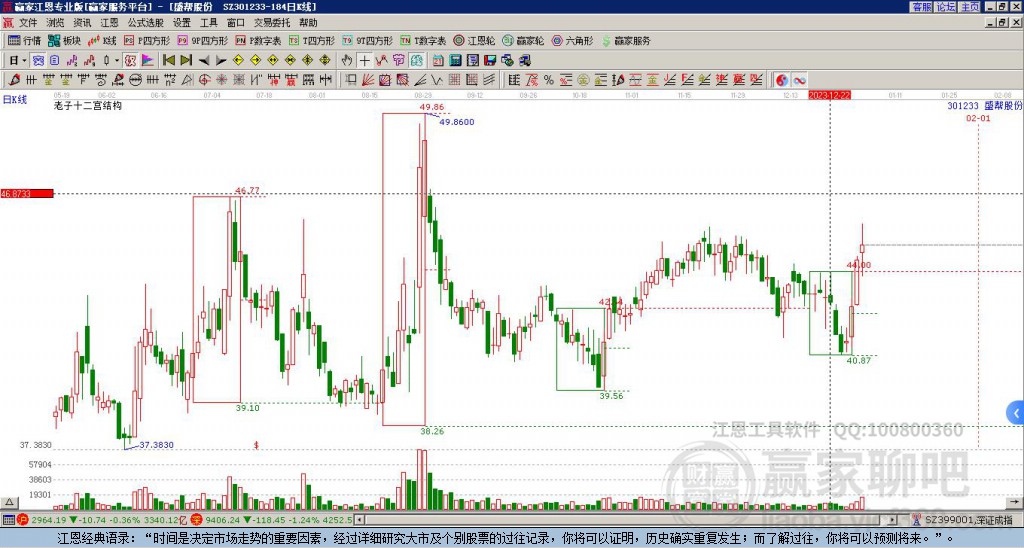Open the 主页 link in title bar
The height and width of the screenshot is (548, 1024).
coord(969,7)
